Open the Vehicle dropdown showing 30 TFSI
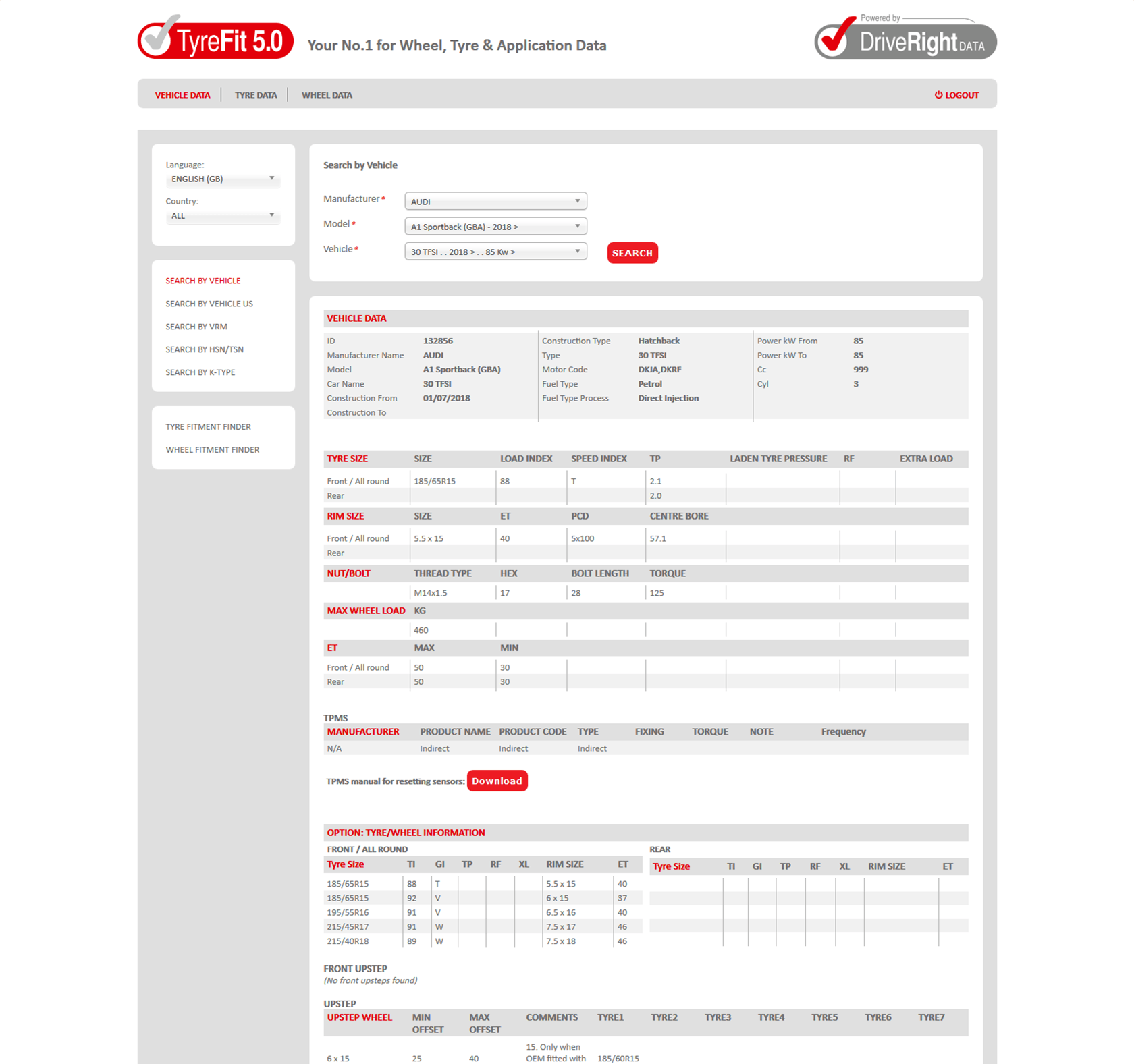This screenshot has height=1064, width=1134. pos(495,251)
